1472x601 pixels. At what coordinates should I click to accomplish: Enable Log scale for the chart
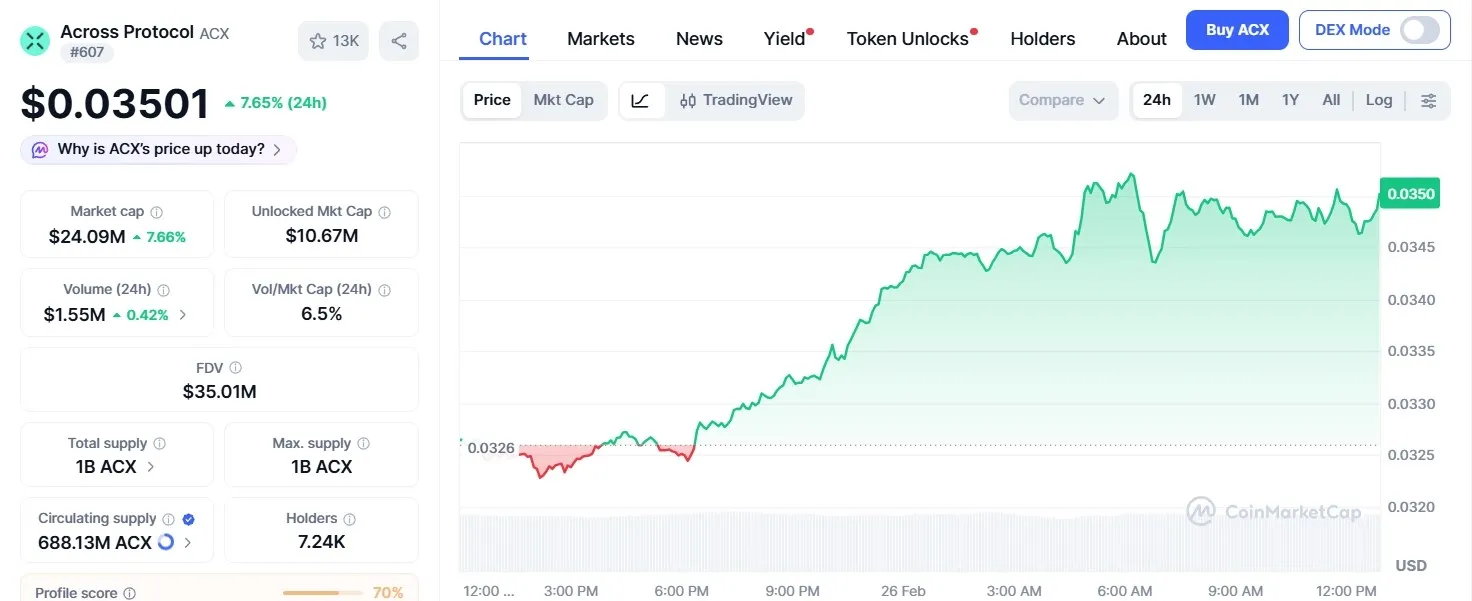click(1379, 100)
